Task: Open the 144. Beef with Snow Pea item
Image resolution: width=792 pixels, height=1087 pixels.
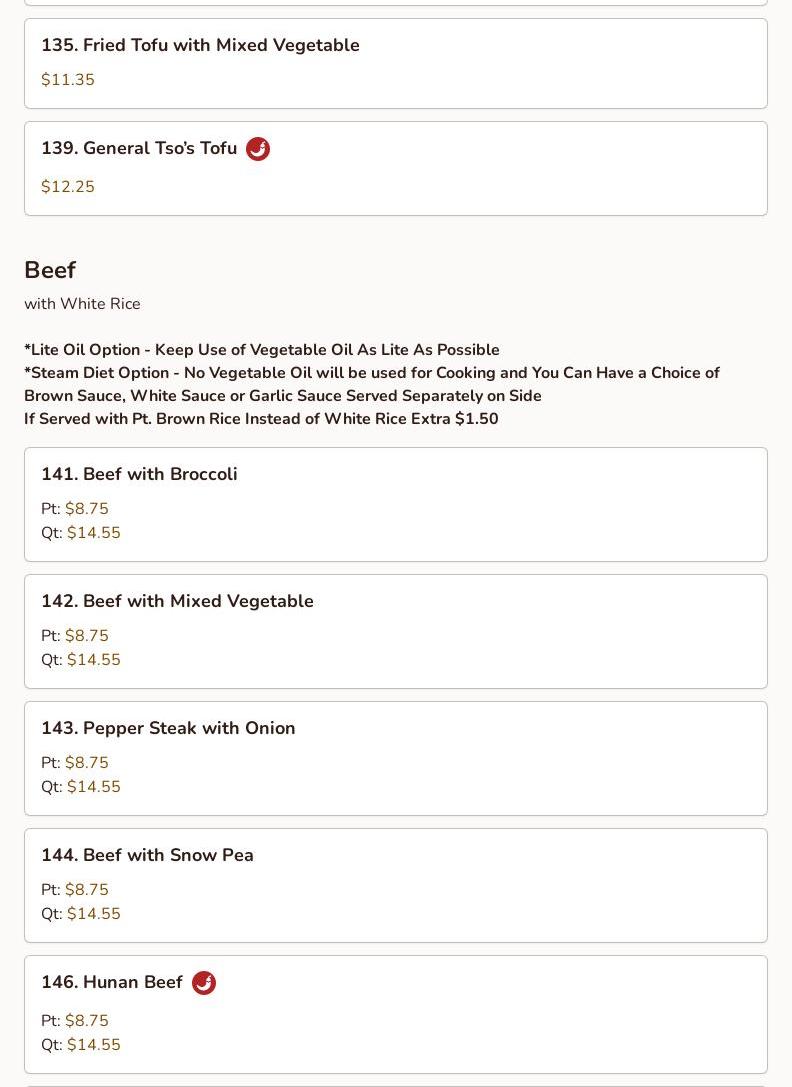Action: (x=147, y=855)
